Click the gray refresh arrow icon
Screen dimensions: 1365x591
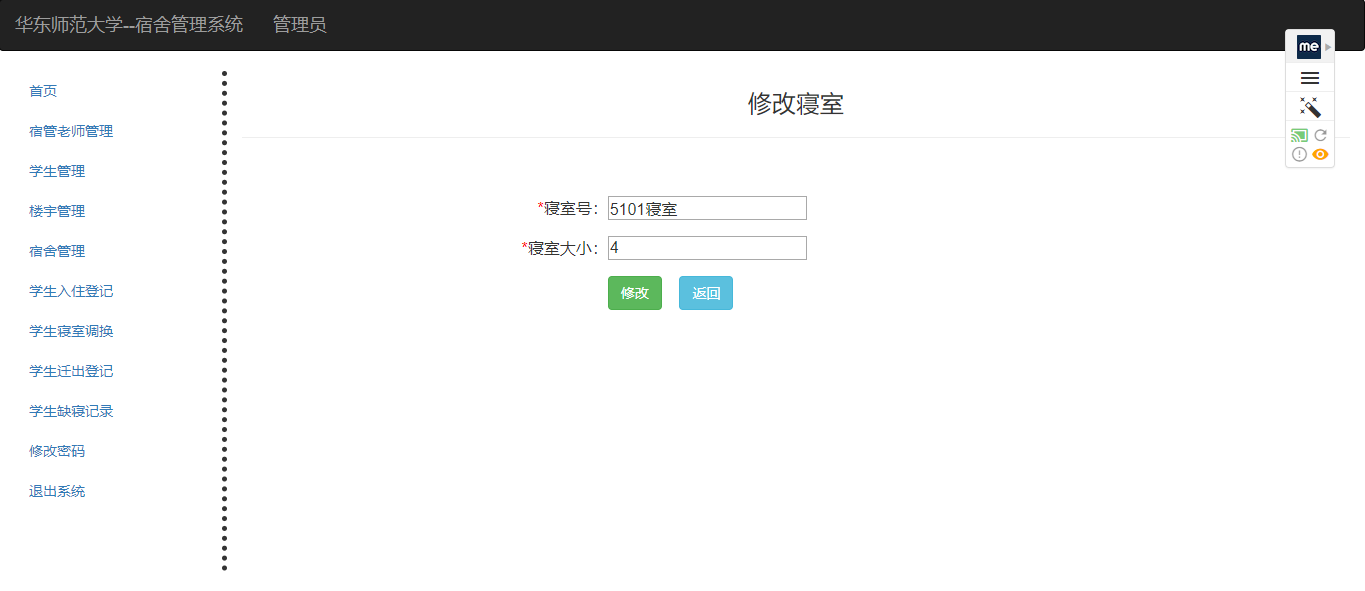tap(1320, 135)
